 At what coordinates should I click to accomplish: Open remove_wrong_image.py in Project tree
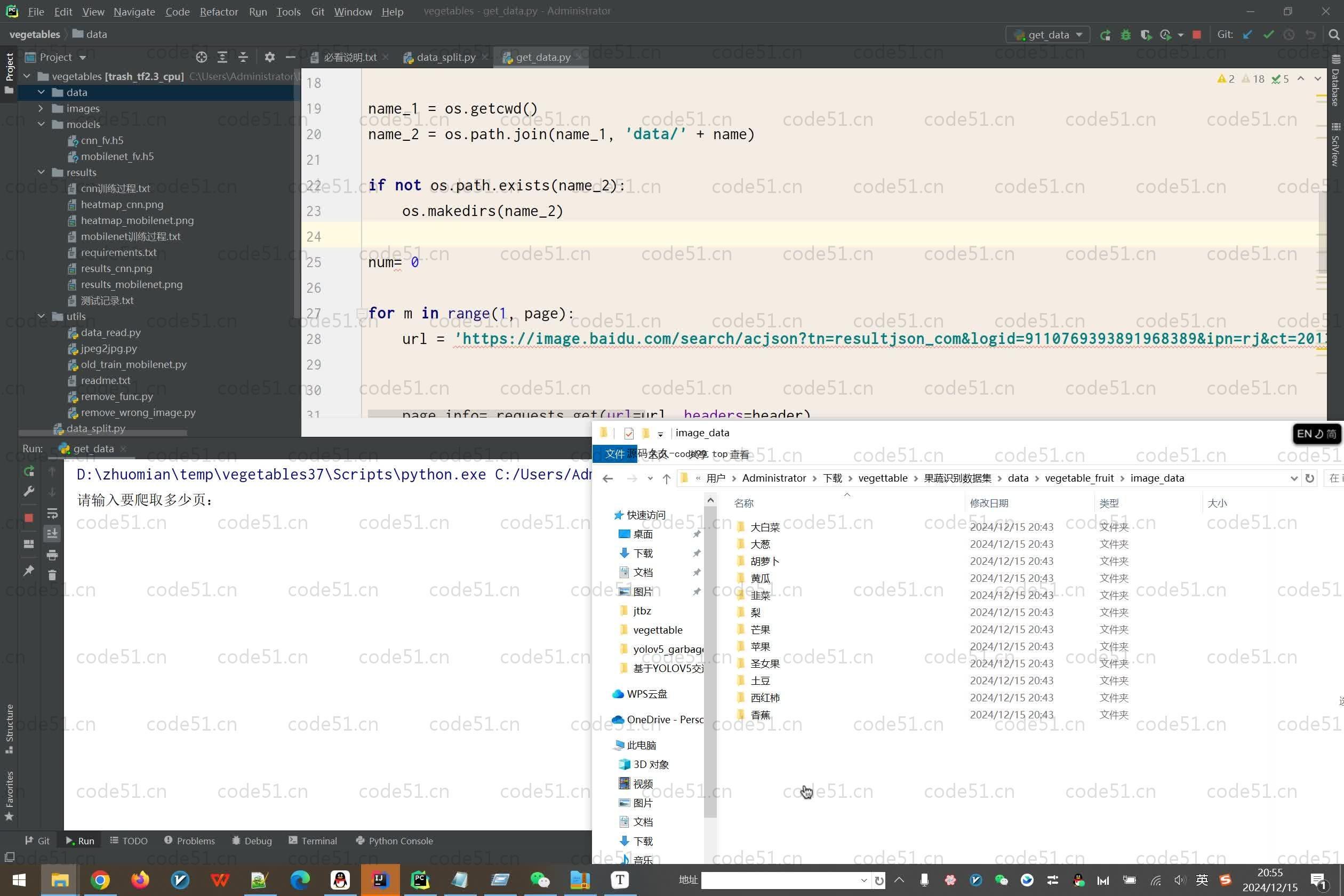[138, 412]
